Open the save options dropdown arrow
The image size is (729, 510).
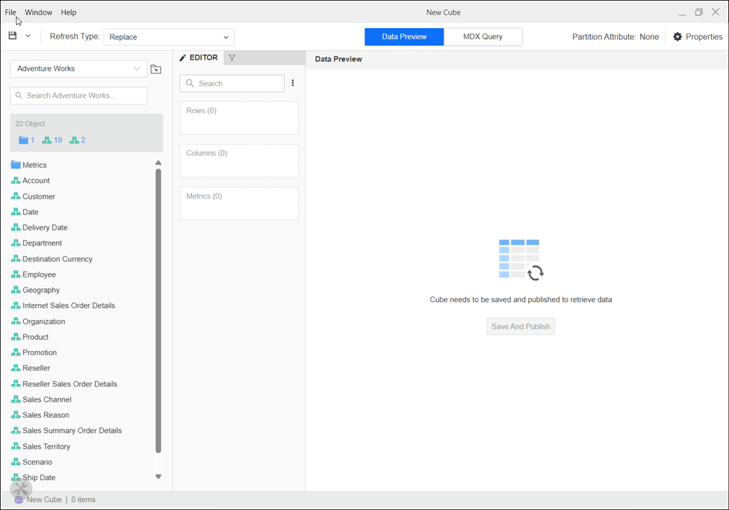pos(28,36)
